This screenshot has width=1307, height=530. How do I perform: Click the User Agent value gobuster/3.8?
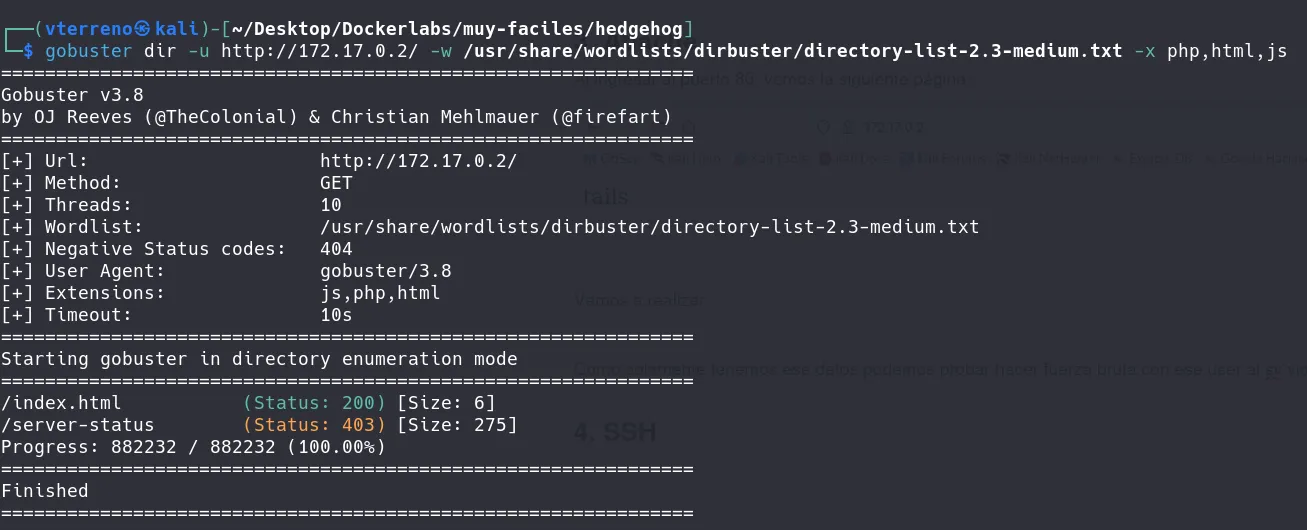(x=385, y=271)
